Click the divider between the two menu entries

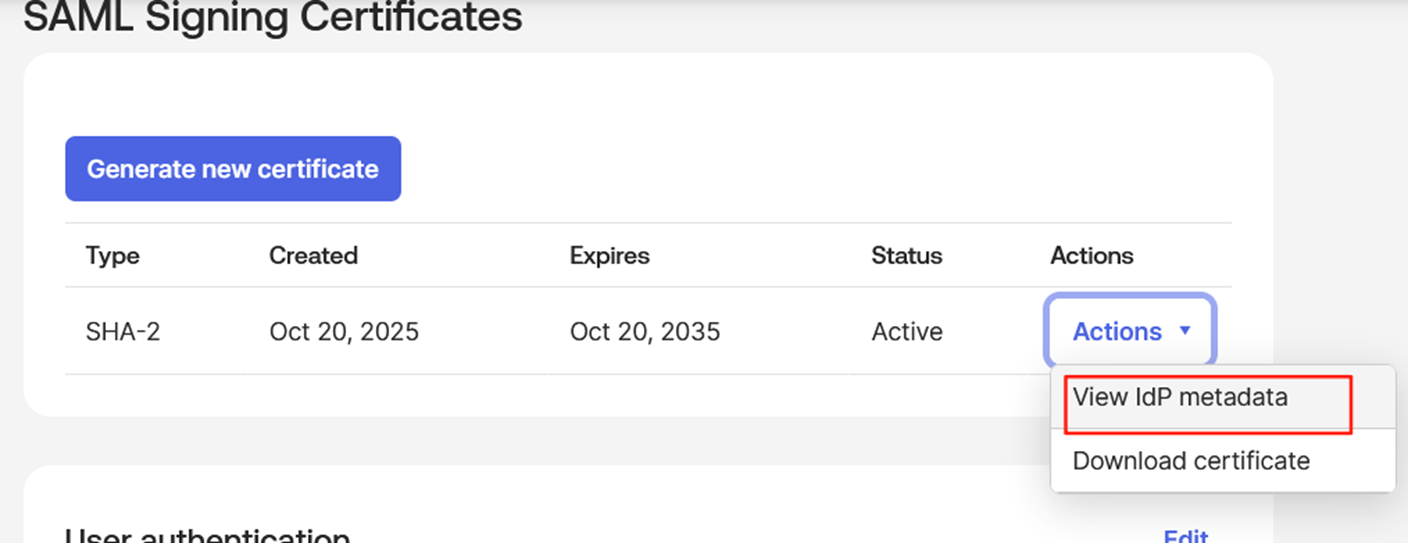tap(1222, 429)
